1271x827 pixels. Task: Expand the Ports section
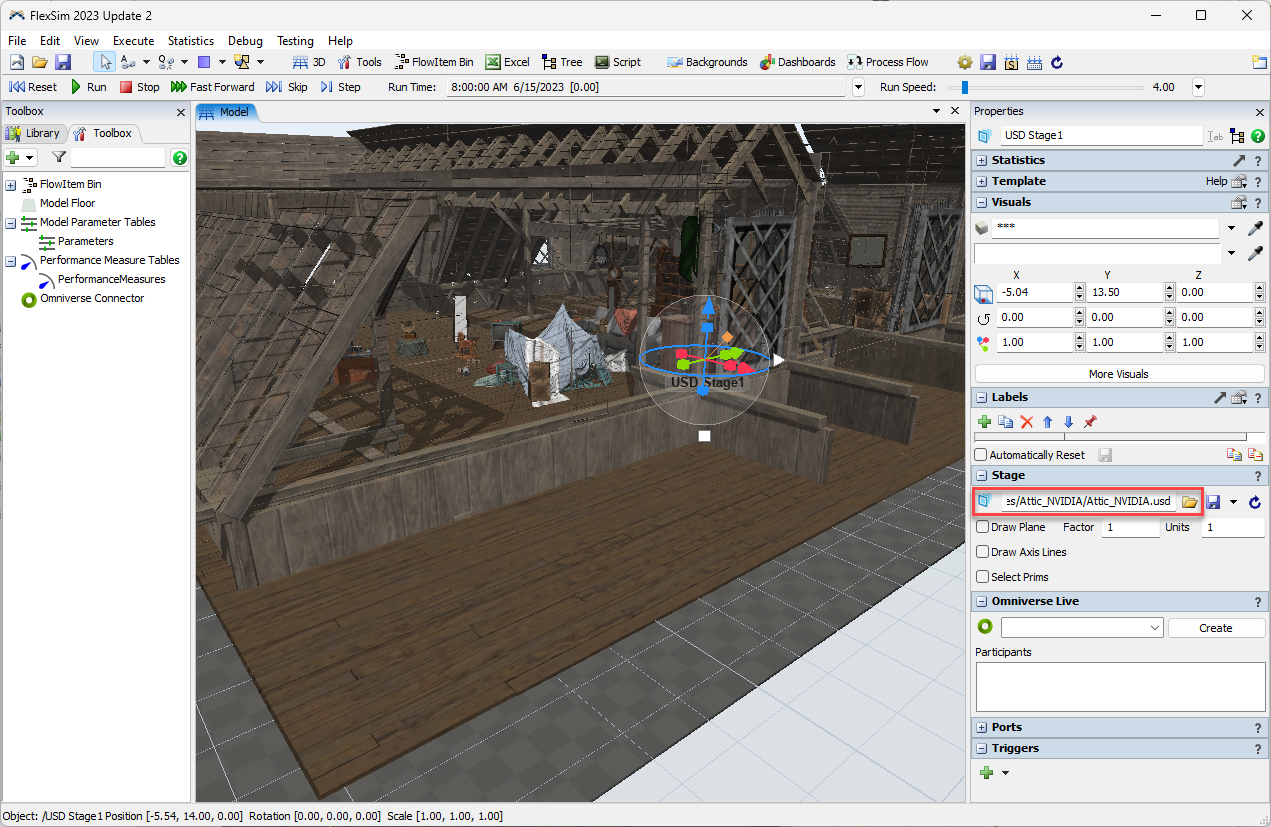[982, 727]
